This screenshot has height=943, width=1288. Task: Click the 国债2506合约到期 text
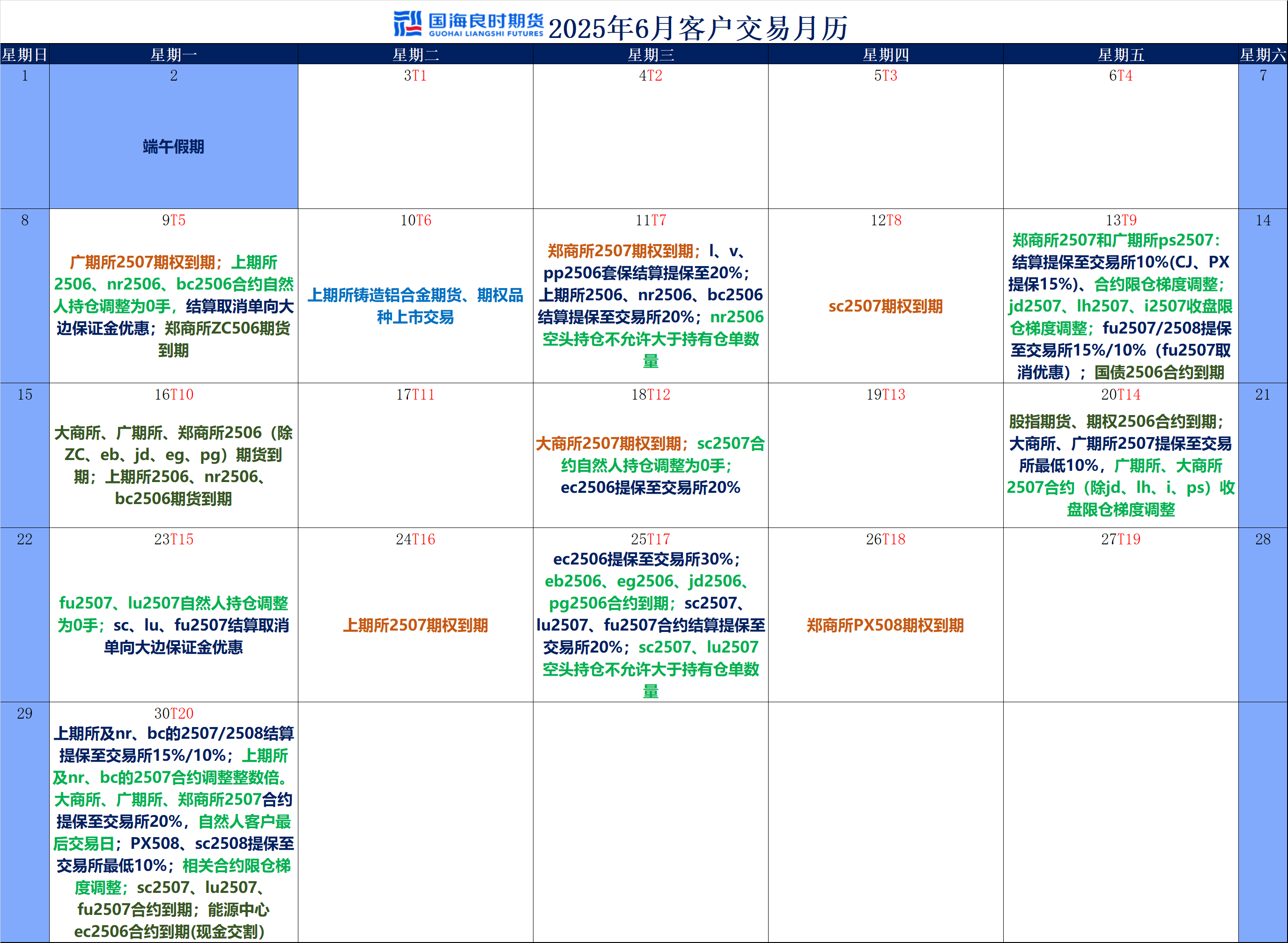[1159, 372]
